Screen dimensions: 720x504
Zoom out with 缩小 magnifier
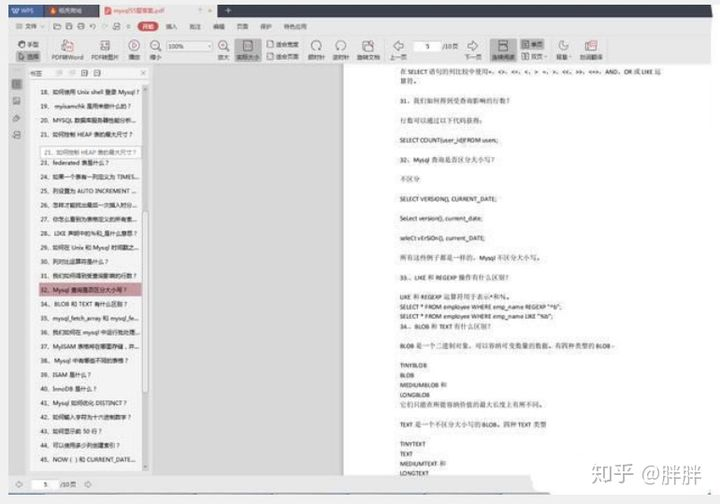(x=156, y=50)
